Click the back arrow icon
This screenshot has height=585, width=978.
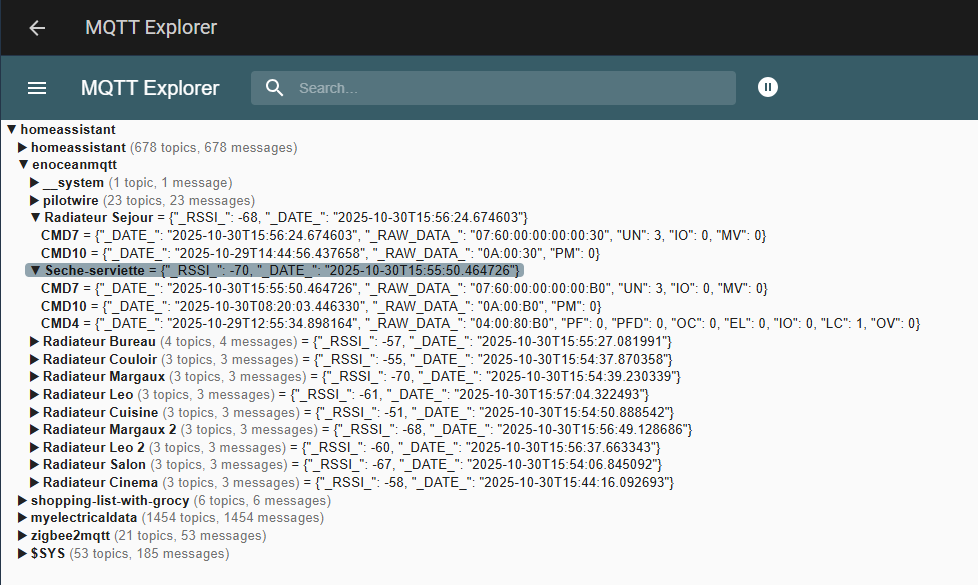pos(37,28)
